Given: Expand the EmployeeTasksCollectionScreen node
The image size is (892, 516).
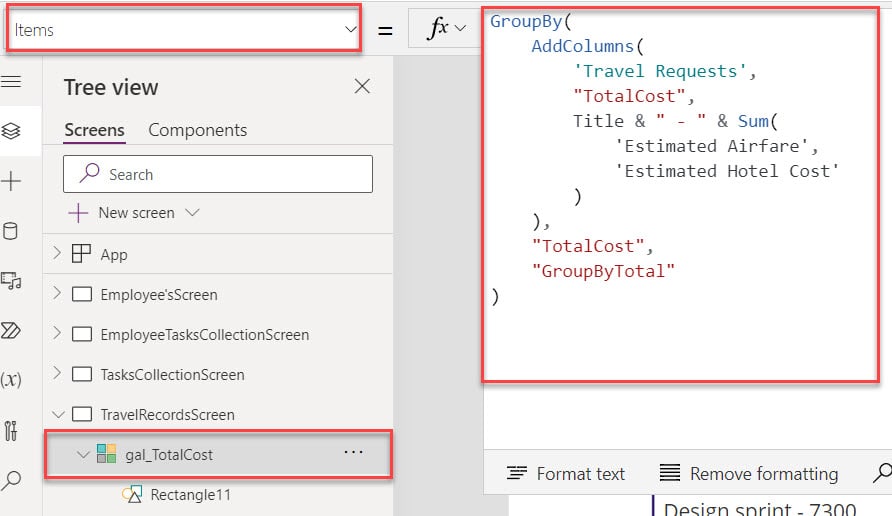Looking at the screenshot, I should tap(57, 333).
